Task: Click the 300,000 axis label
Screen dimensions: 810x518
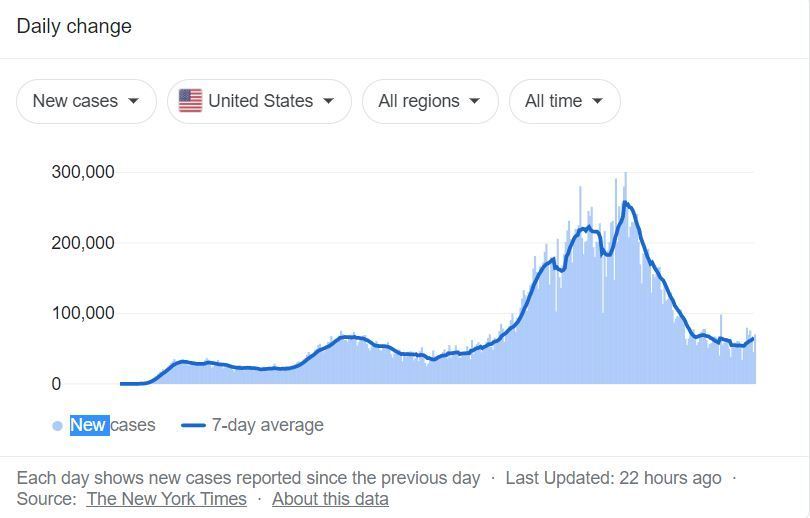Action: (x=83, y=172)
